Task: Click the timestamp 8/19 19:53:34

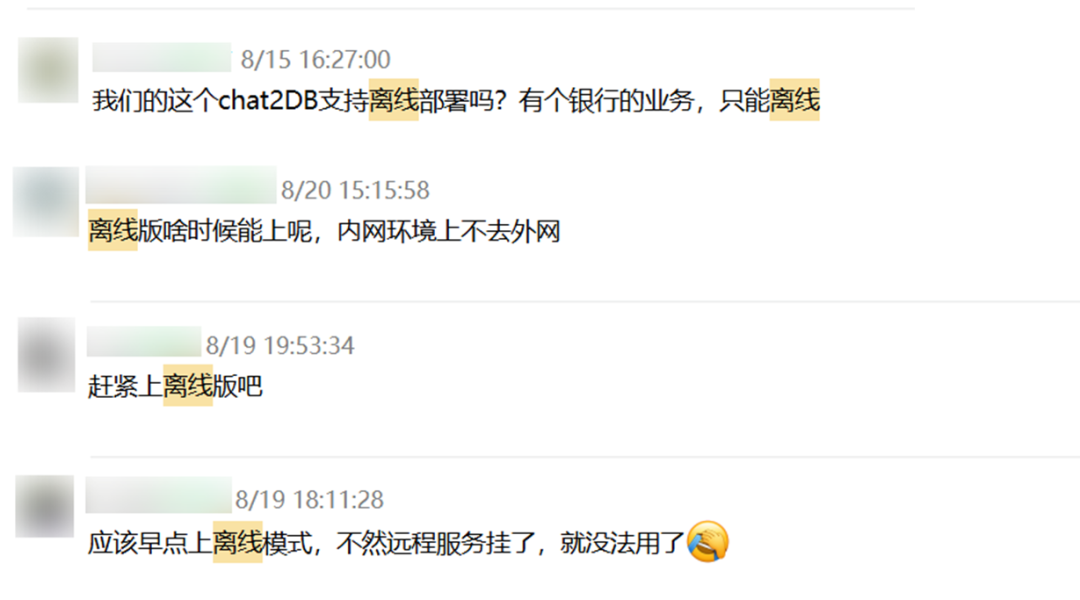Action: [x=280, y=345]
